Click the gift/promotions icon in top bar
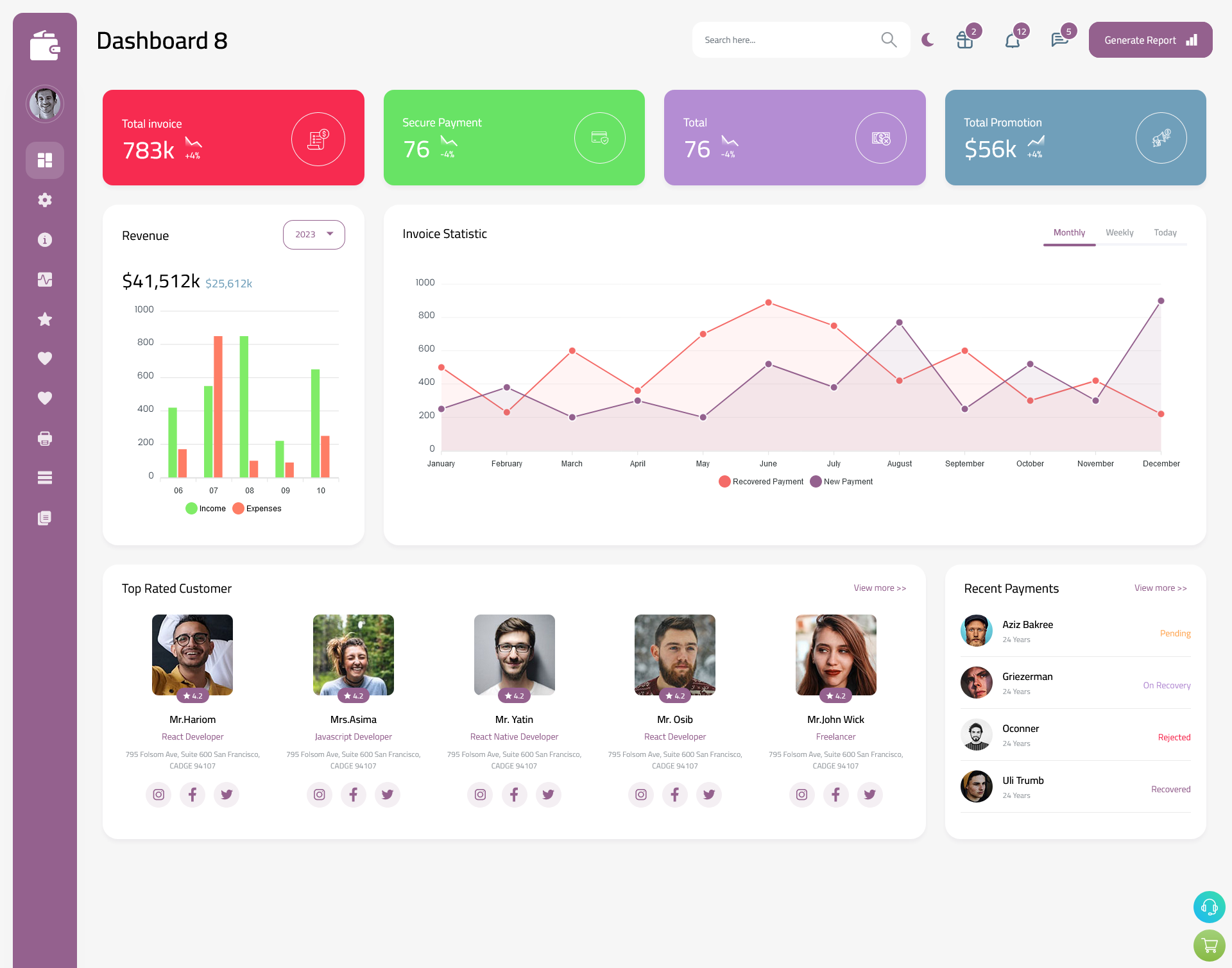The image size is (1232, 968). tap(965, 40)
